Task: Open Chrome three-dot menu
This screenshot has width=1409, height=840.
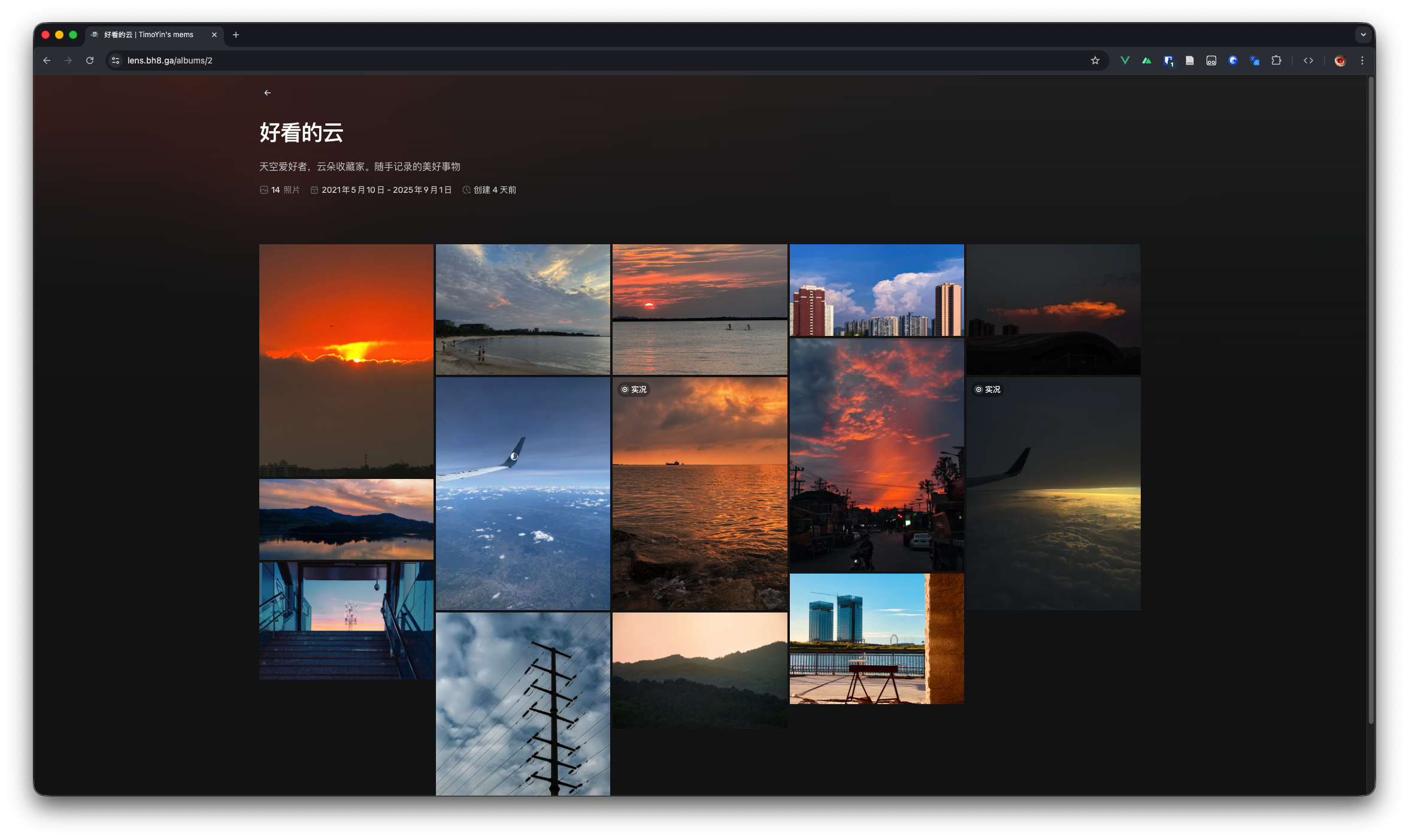Action: 1362,60
